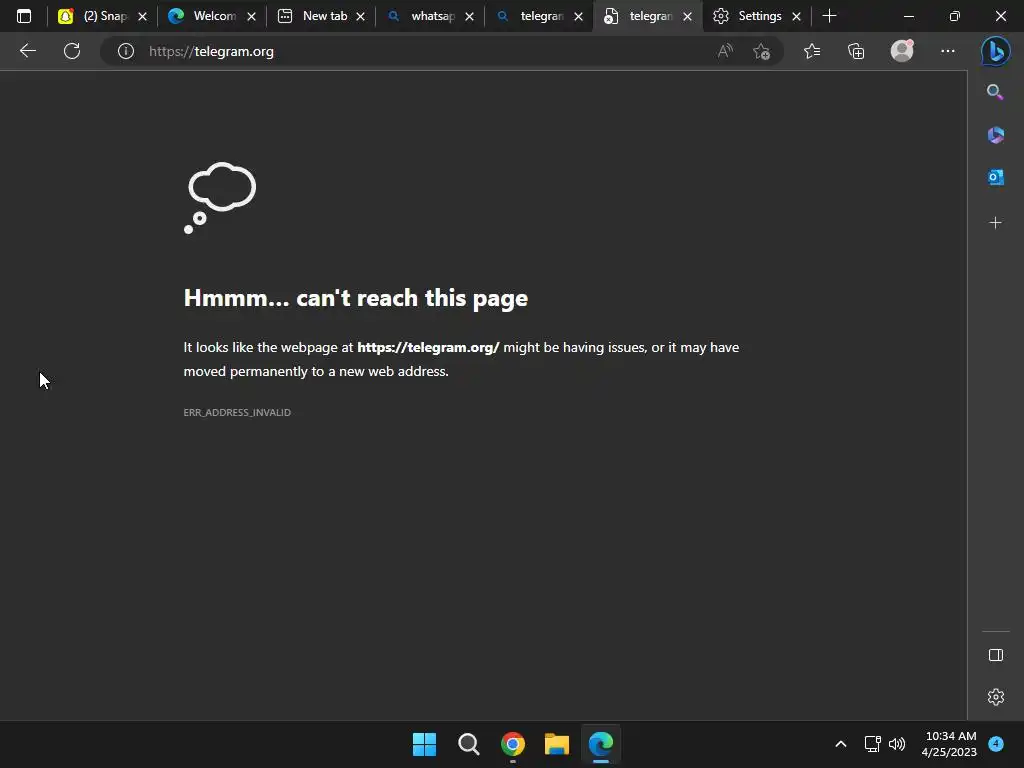This screenshot has height=768, width=1024.
Task: Open the user profile avatar
Action: [902, 51]
